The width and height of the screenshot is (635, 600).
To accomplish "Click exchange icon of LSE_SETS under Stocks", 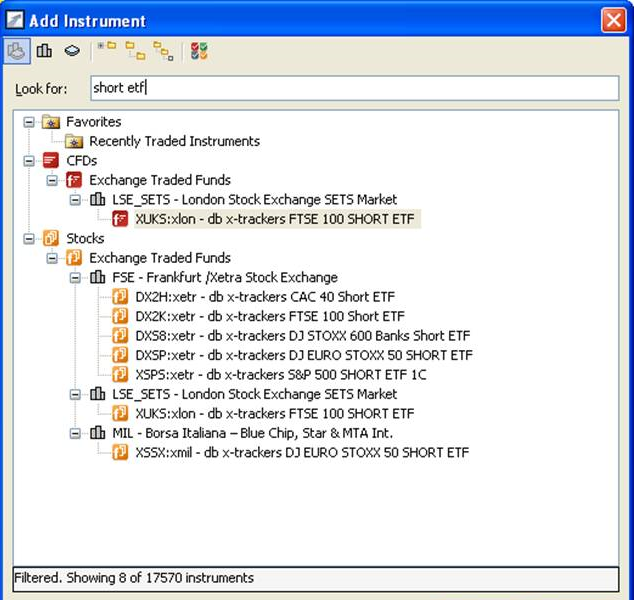I will coord(97,394).
